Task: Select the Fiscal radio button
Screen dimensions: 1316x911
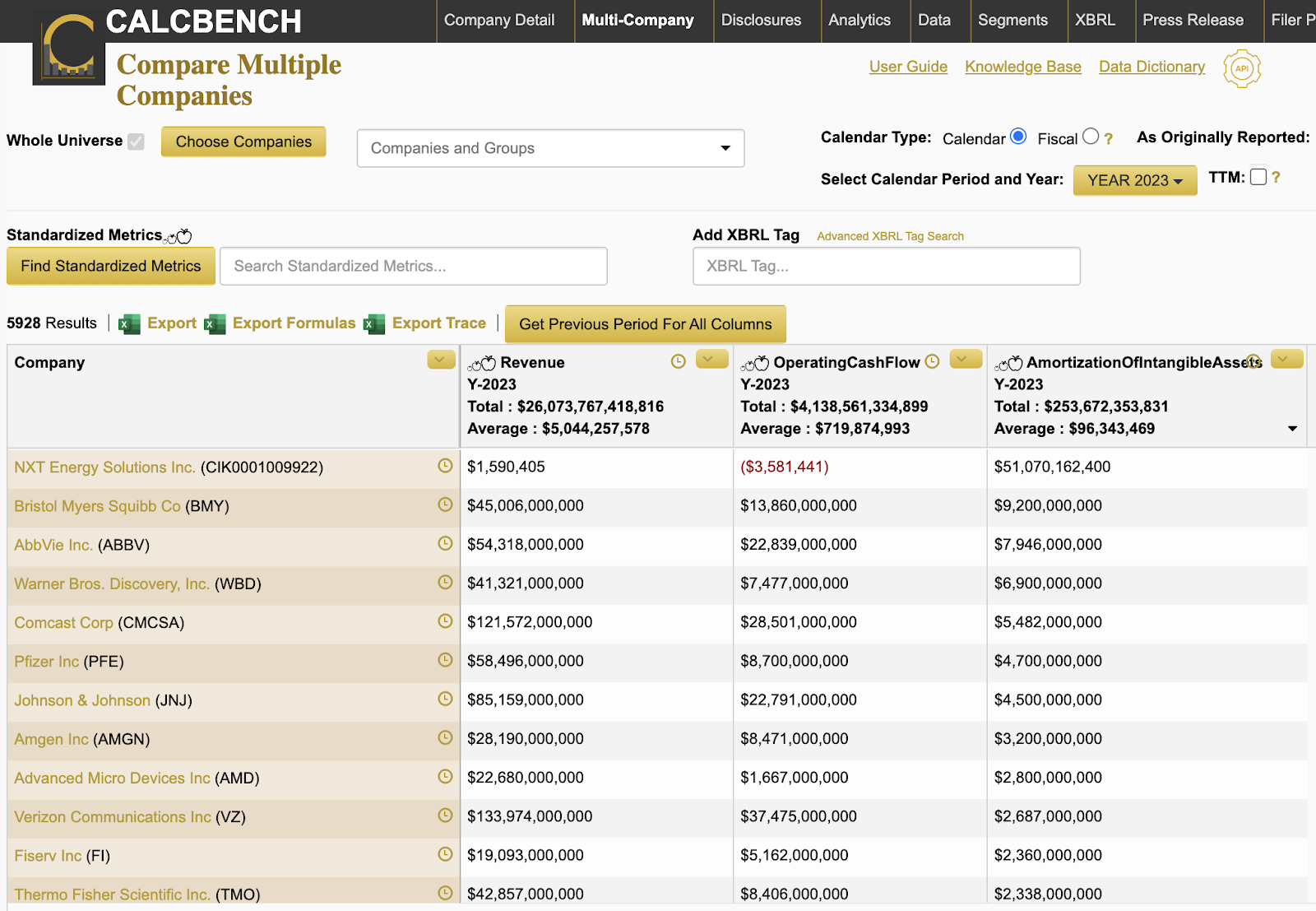Action: (1091, 137)
